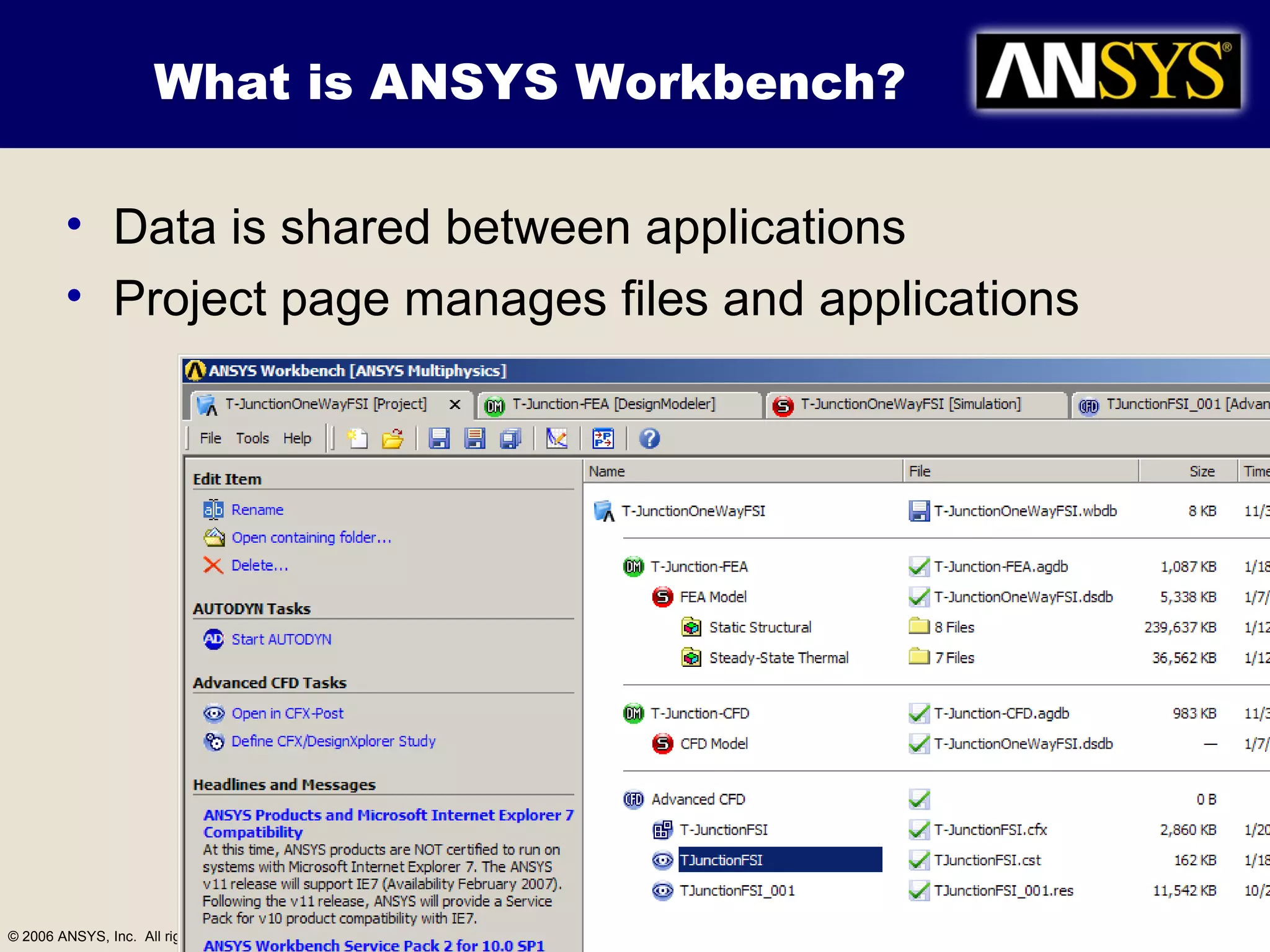The height and width of the screenshot is (952, 1270).
Task: Close the T-JunctionOneWayFSI Project tab
Action: tap(455, 405)
